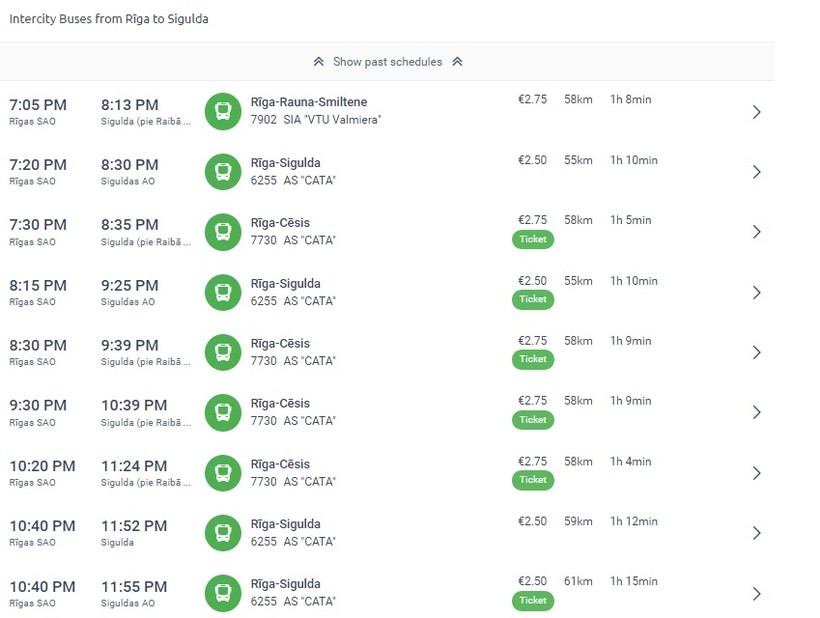The height and width of the screenshot is (618, 820).
Task: Get Ticket for the 11:55 PM arrival bus
Action: point(533,600)
